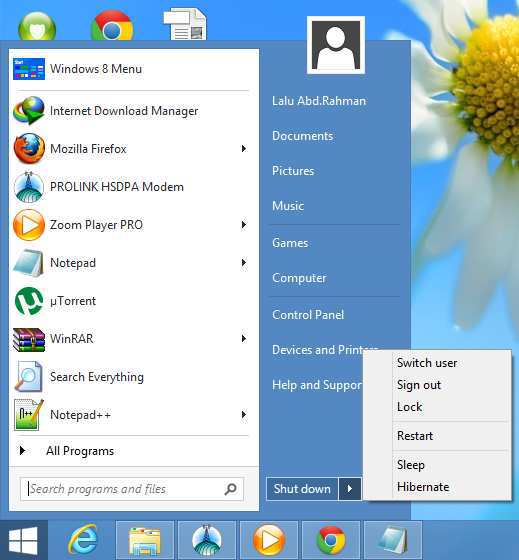The width and height of the screenshot is (519, 560).
Task: Choose Sign out in the power menu
Action: point(419,385)
